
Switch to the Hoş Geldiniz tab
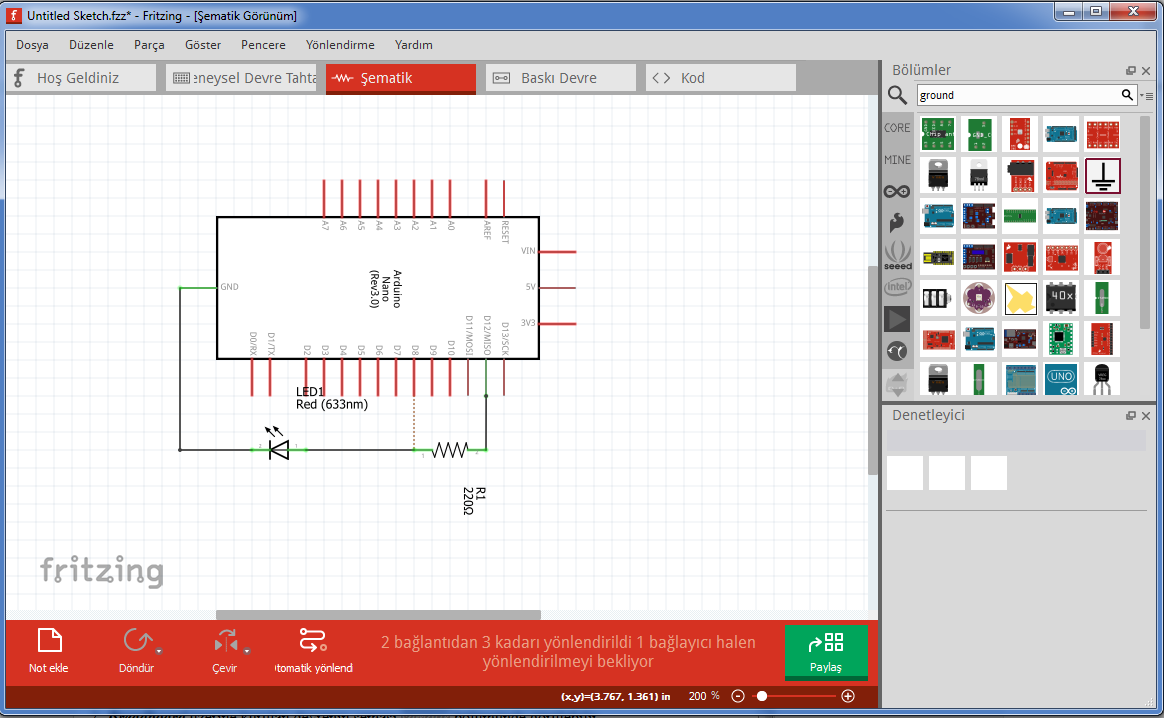(82, 78)
